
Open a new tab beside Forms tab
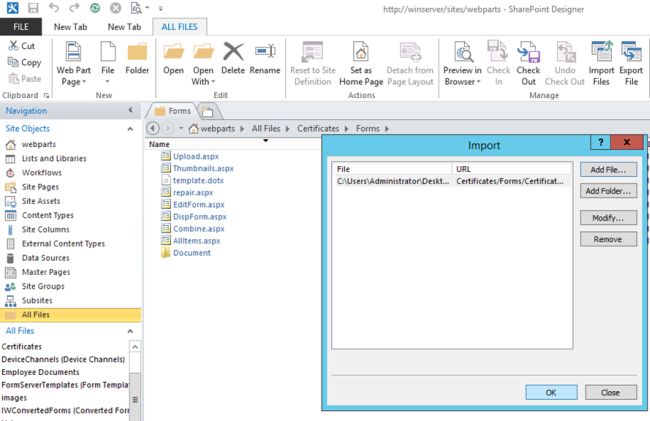pos(207,111)
